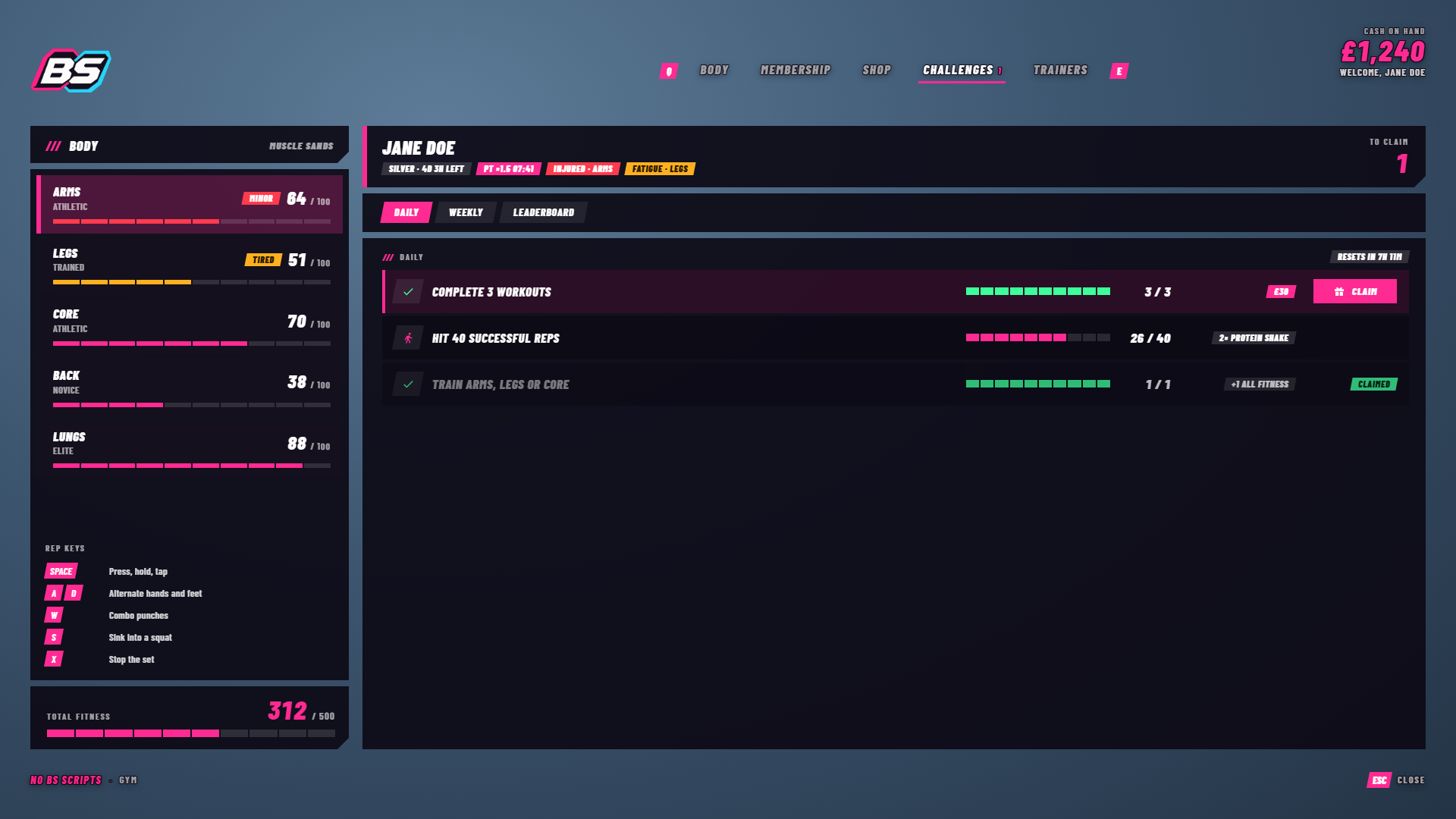
Task: Select the Back muscle row
Action: [190, 388]
